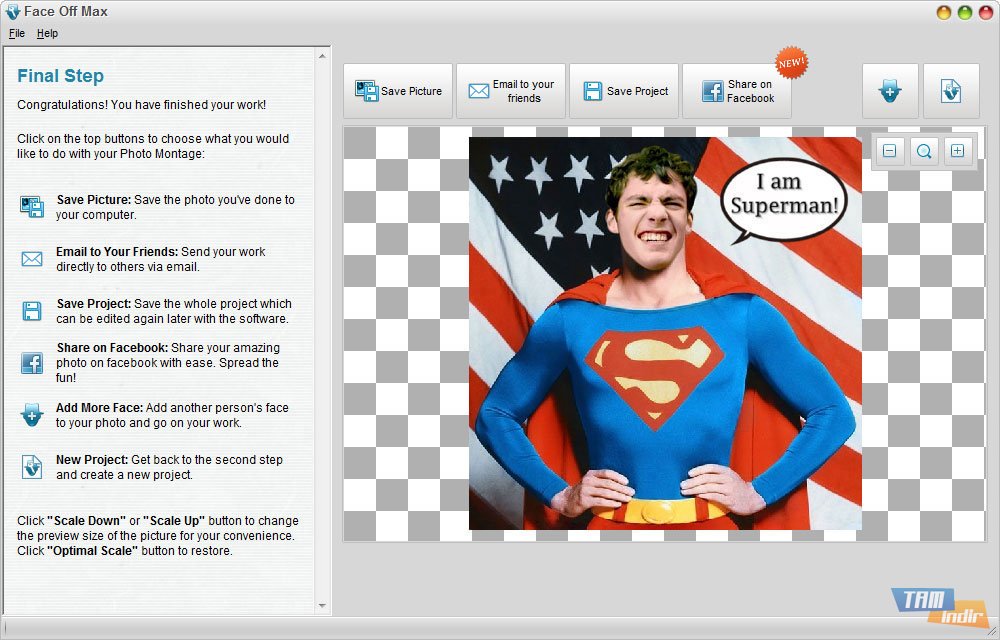
Task: Click the floppy disk icon beside Save Project
Action: click(32, 311)
